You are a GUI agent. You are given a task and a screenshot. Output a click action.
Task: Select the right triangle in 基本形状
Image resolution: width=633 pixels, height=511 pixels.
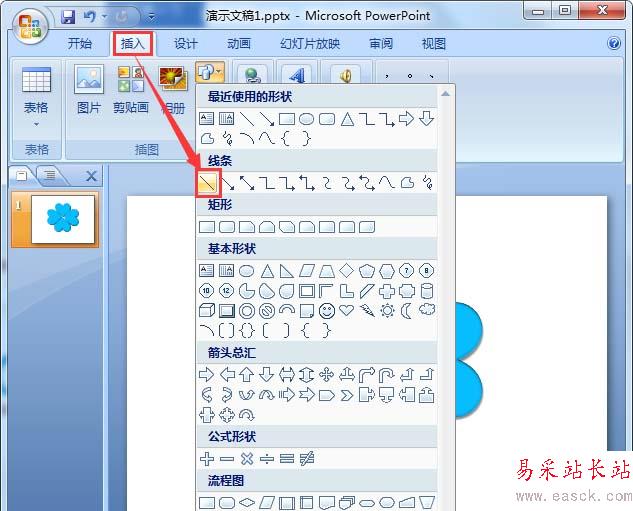pos(287,271)
